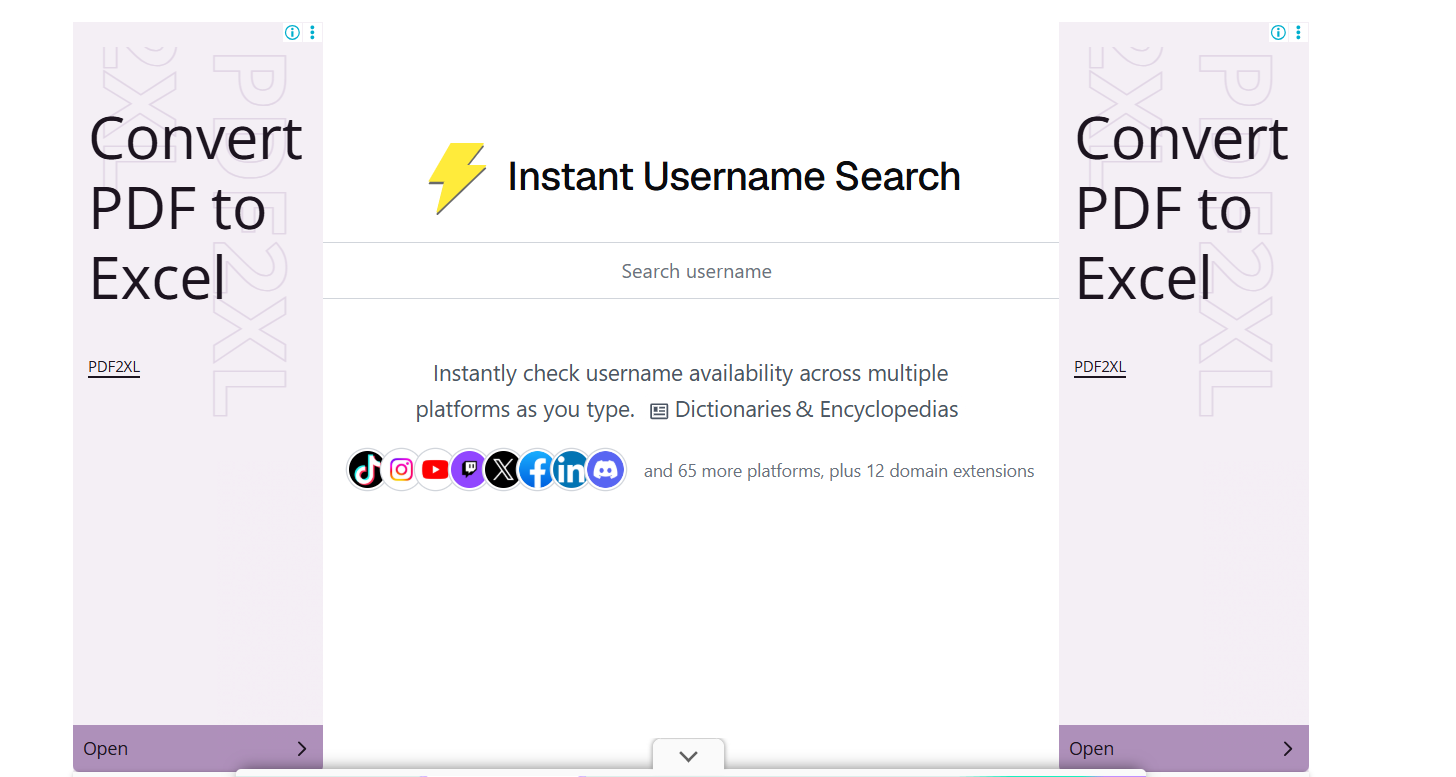Viewport: 1456px width, 777px height.
Task: Click the yellow lightning bolt logo
Action: coord(457,178)
